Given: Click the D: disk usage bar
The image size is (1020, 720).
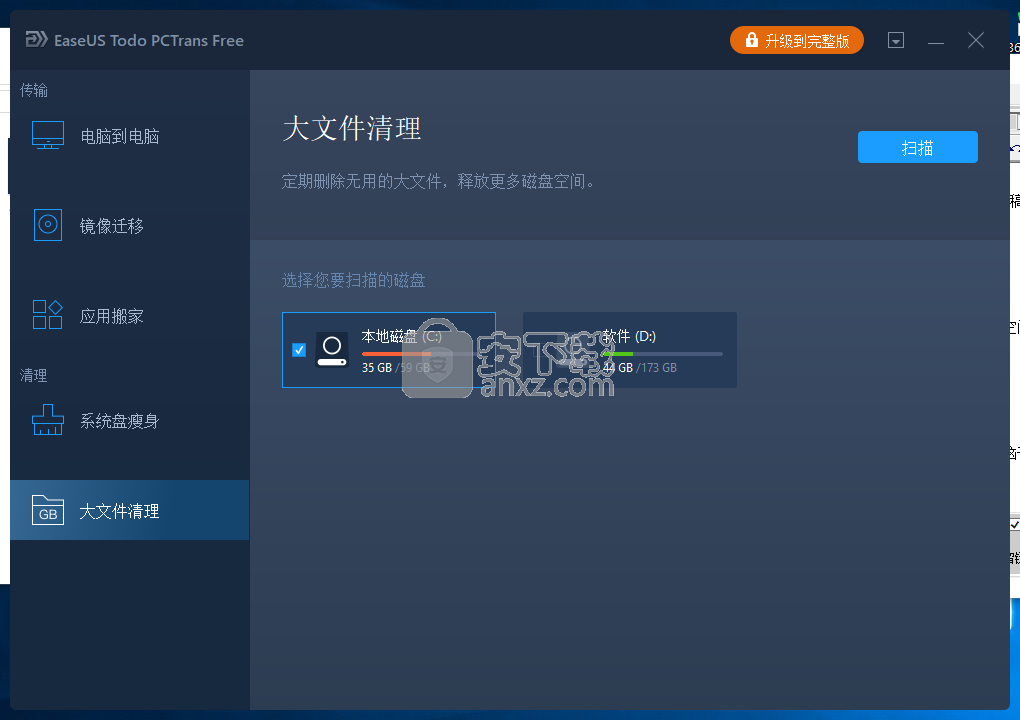Looking at the screenshot, I should tap(662, 354).
